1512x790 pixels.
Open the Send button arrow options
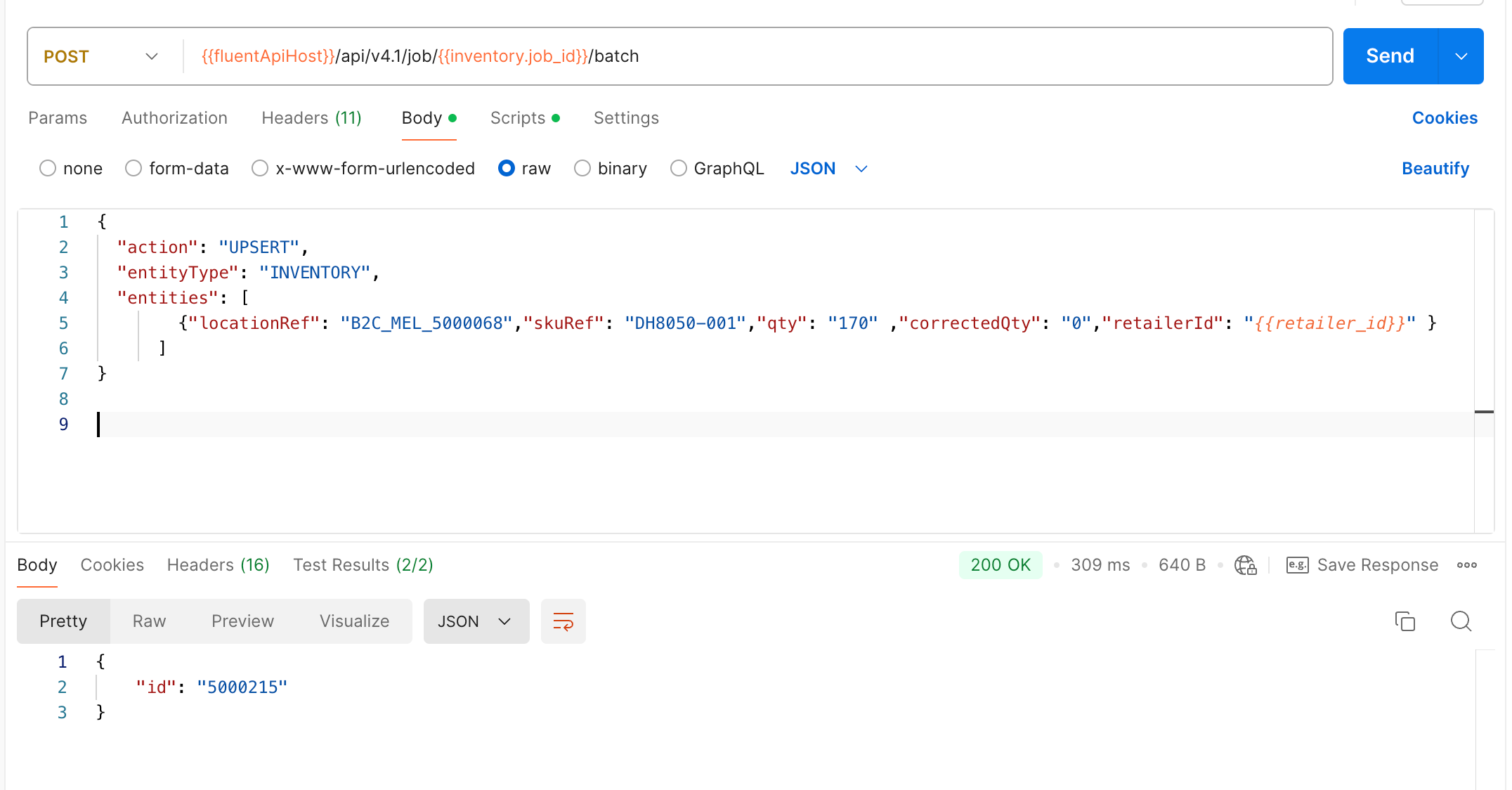point(1461,56)
